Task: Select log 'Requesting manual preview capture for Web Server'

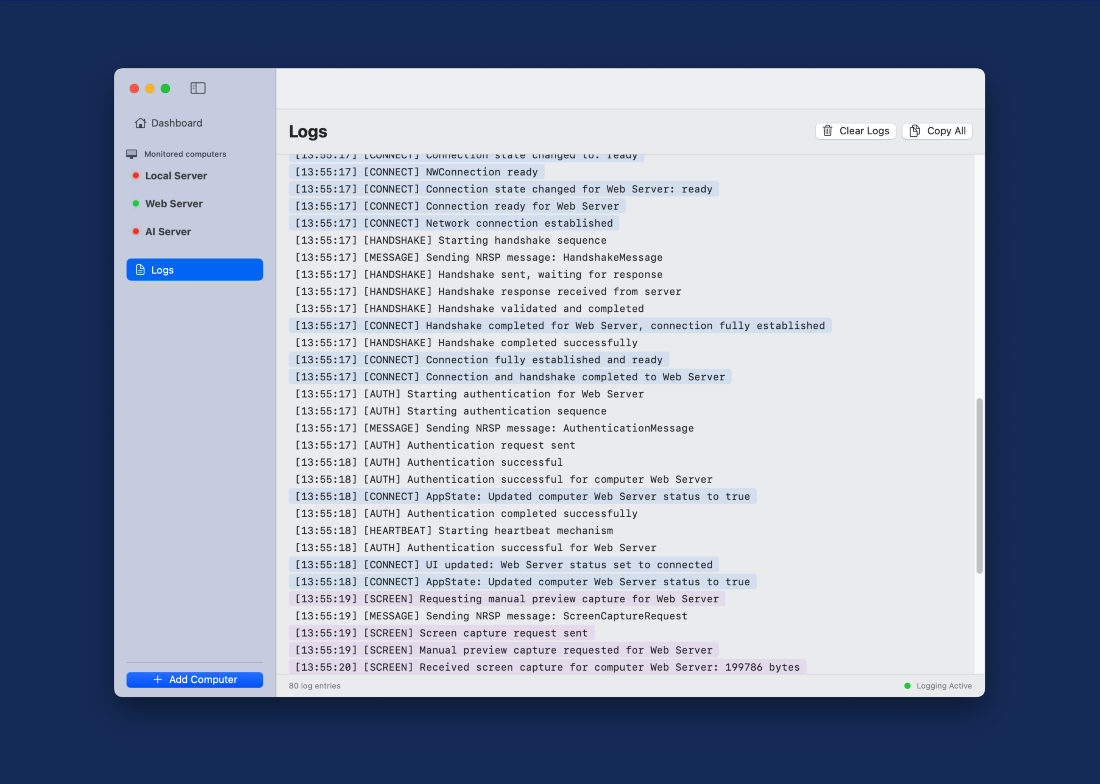Action: (507, 599)
